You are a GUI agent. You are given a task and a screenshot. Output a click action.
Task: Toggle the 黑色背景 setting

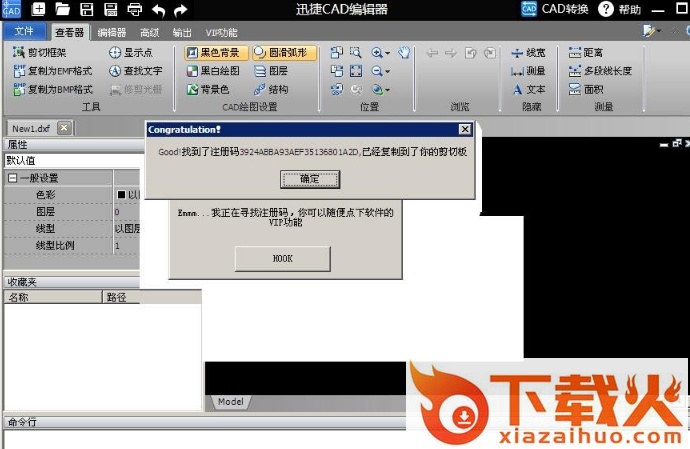[x=216, y=53]
